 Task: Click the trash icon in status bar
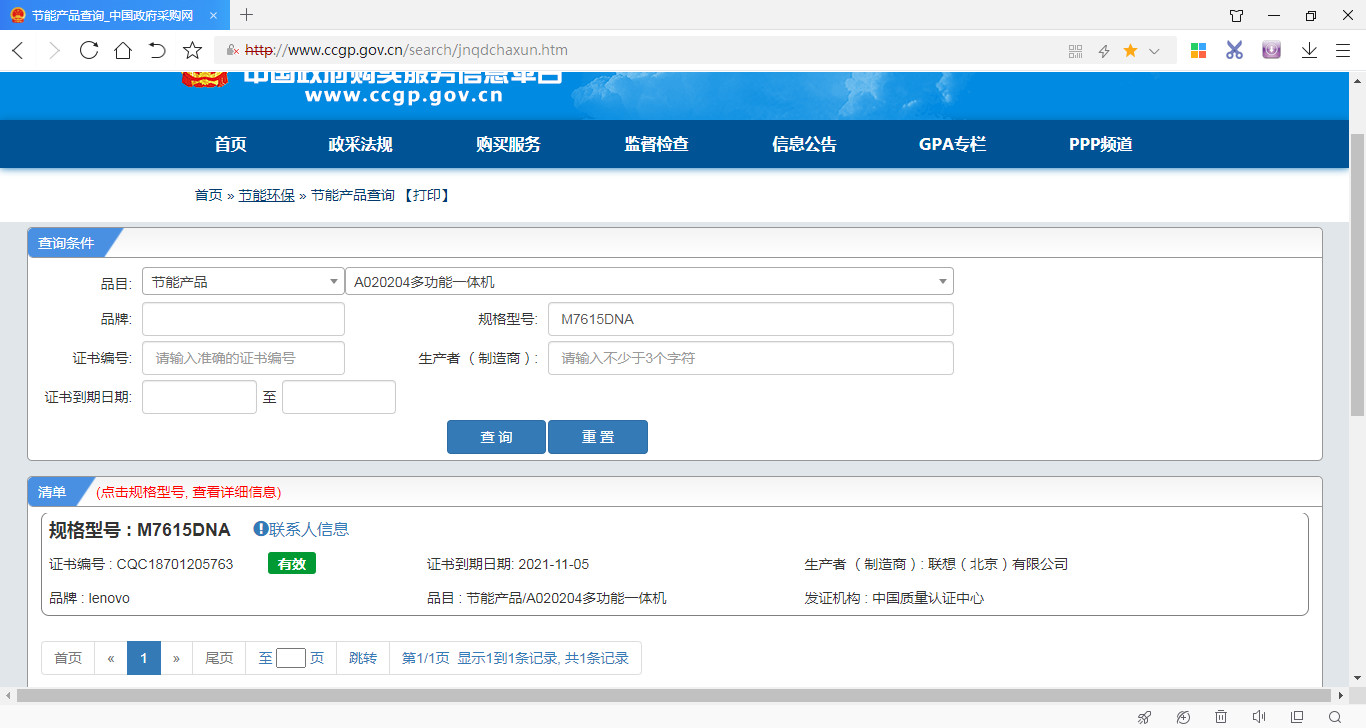[1221, 716]
